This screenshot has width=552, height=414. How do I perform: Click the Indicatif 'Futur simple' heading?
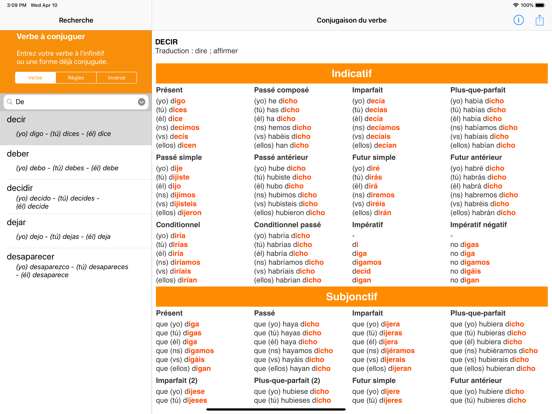(374, 157)
